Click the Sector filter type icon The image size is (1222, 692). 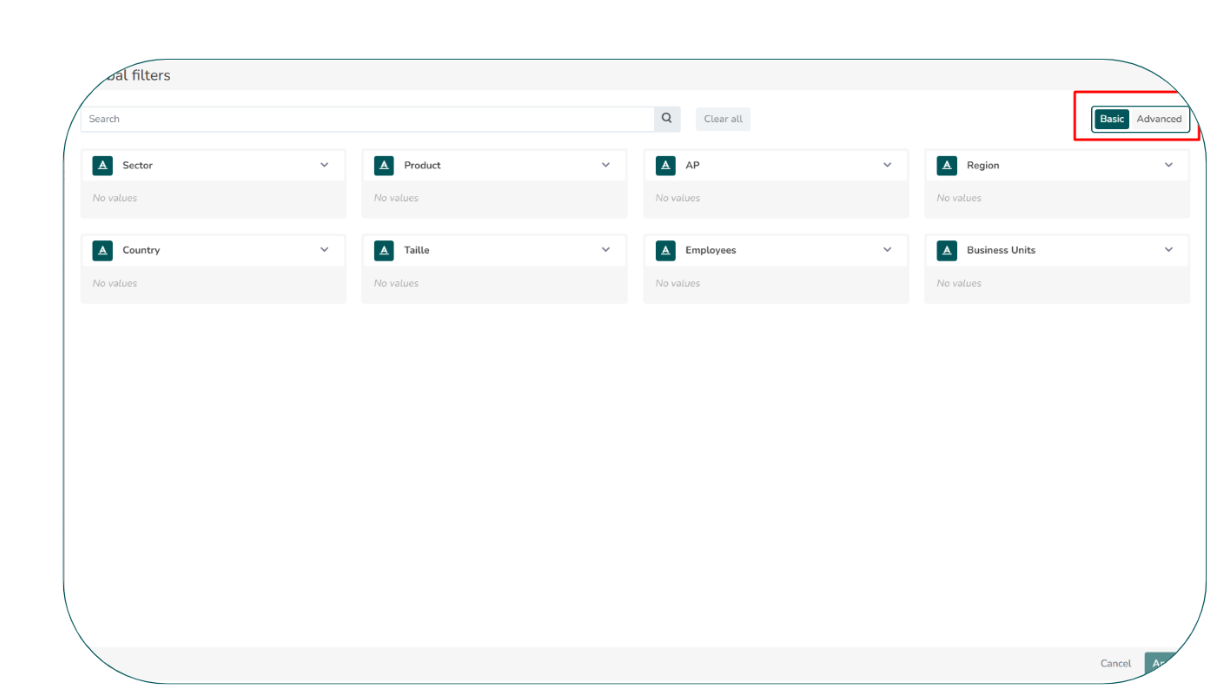click(102, 165)
